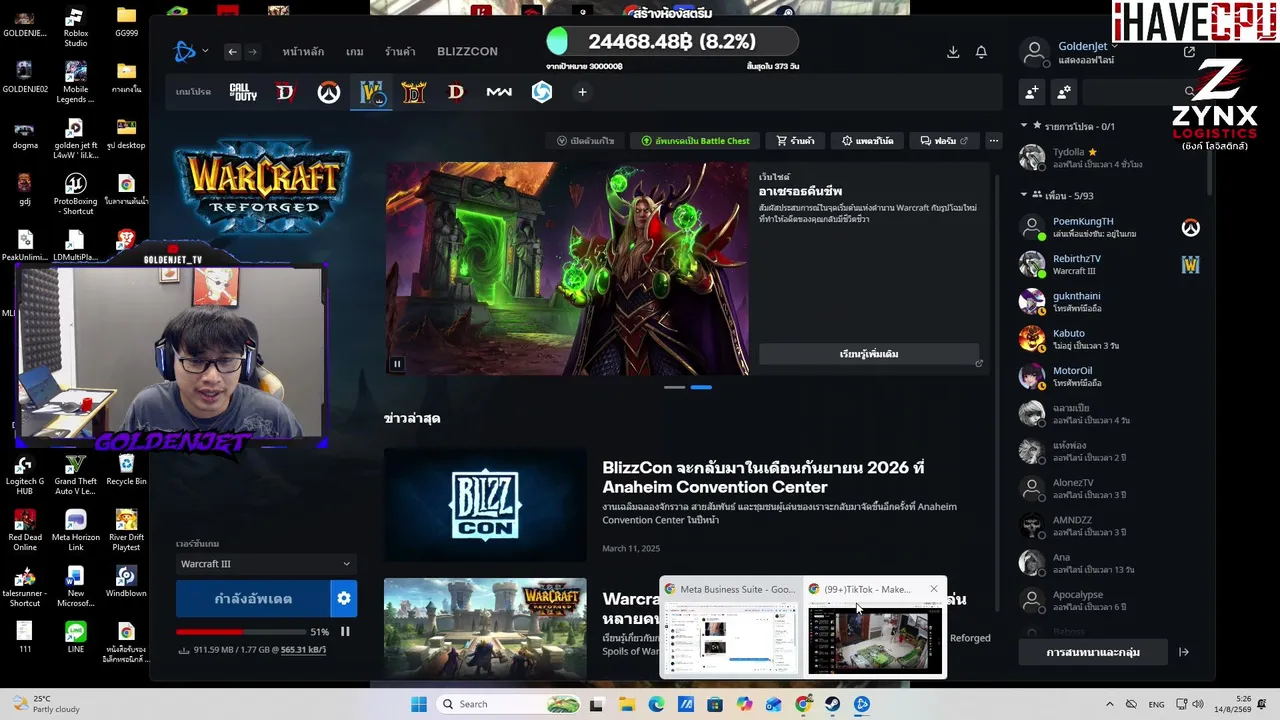Pause the news carousel autoplay

[397, 364]
